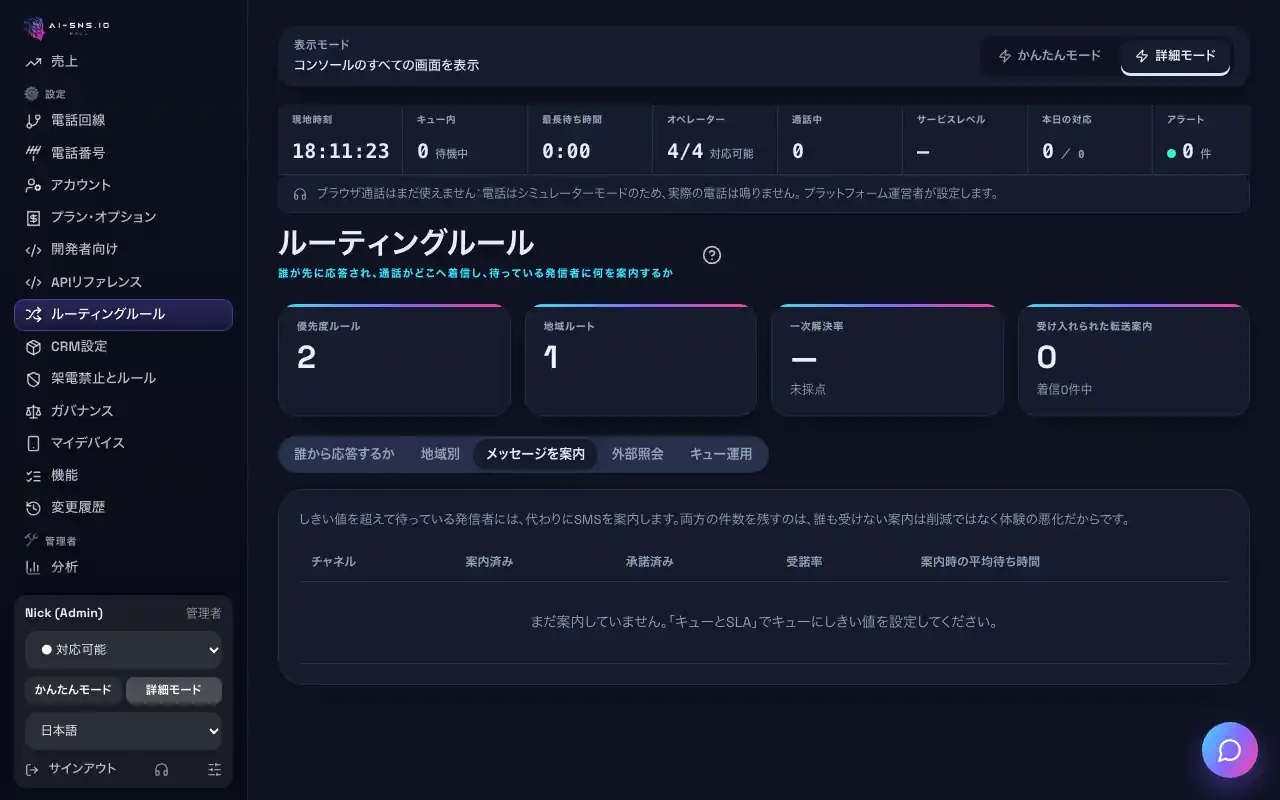Click the アラート count in status bar
Image resolution: width=1280 pixels, height=800 pixels.
pos(1189,152)
